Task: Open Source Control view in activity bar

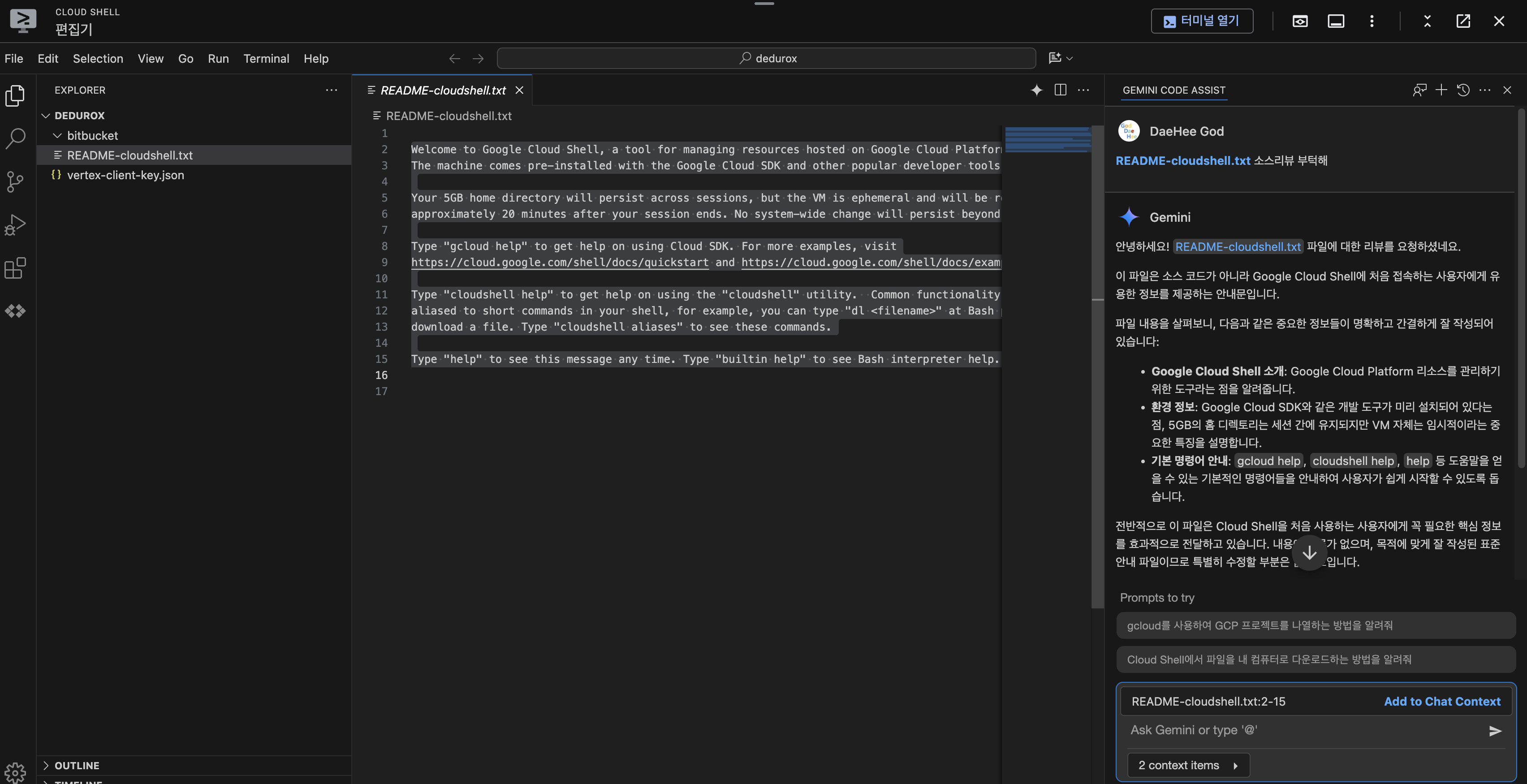Action: coord(15,181)
